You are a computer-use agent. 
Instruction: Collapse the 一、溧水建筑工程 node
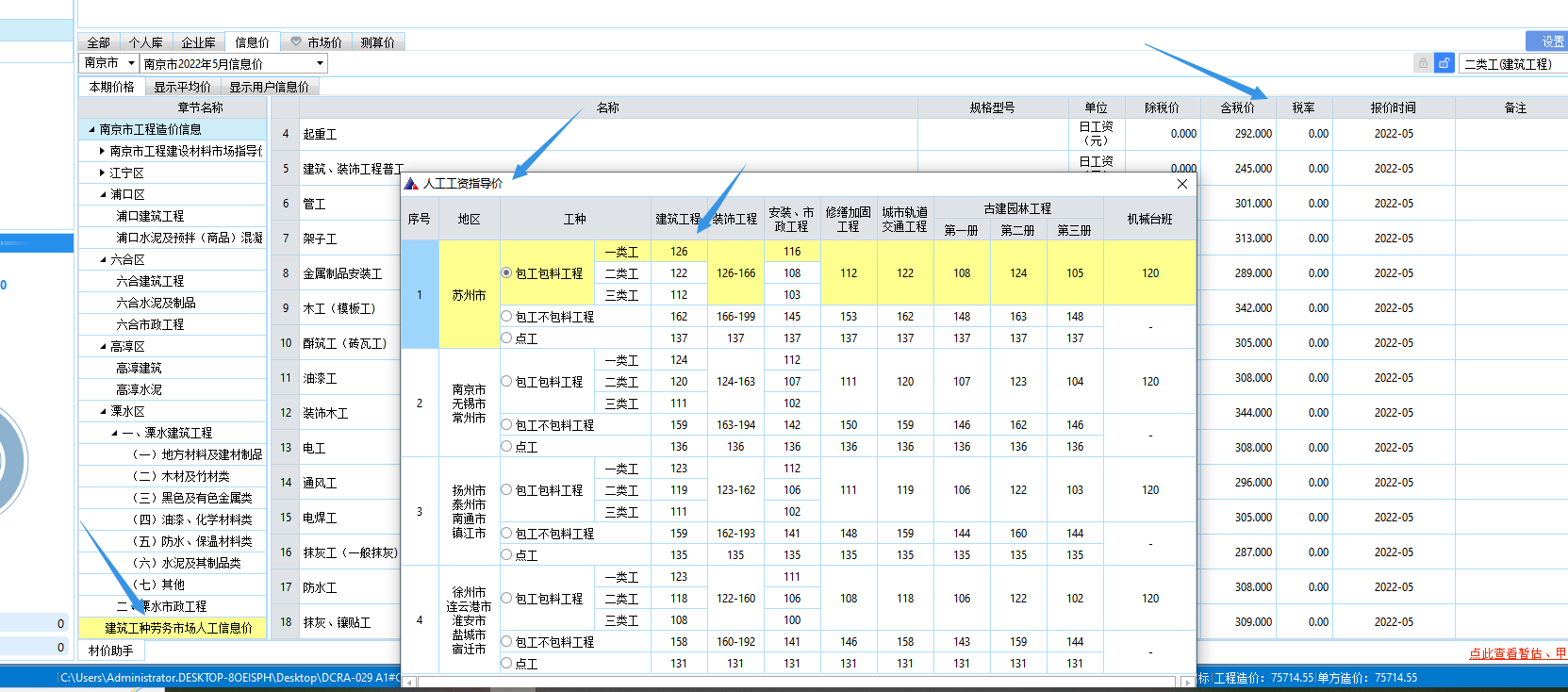click(x=114, y=433)
